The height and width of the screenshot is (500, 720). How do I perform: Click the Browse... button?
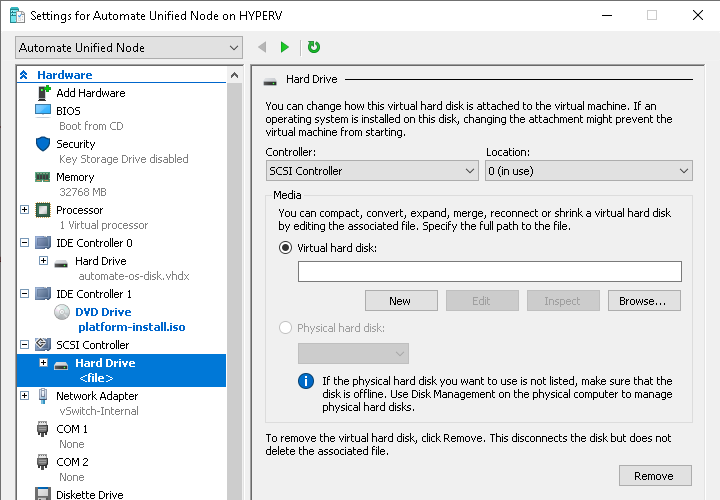[x=644, y=300]
